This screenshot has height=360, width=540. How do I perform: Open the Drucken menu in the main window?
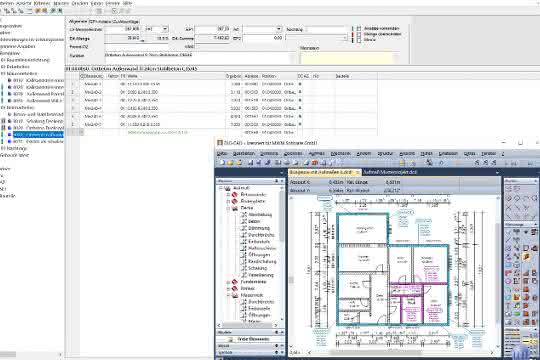(x=80, y=3)
